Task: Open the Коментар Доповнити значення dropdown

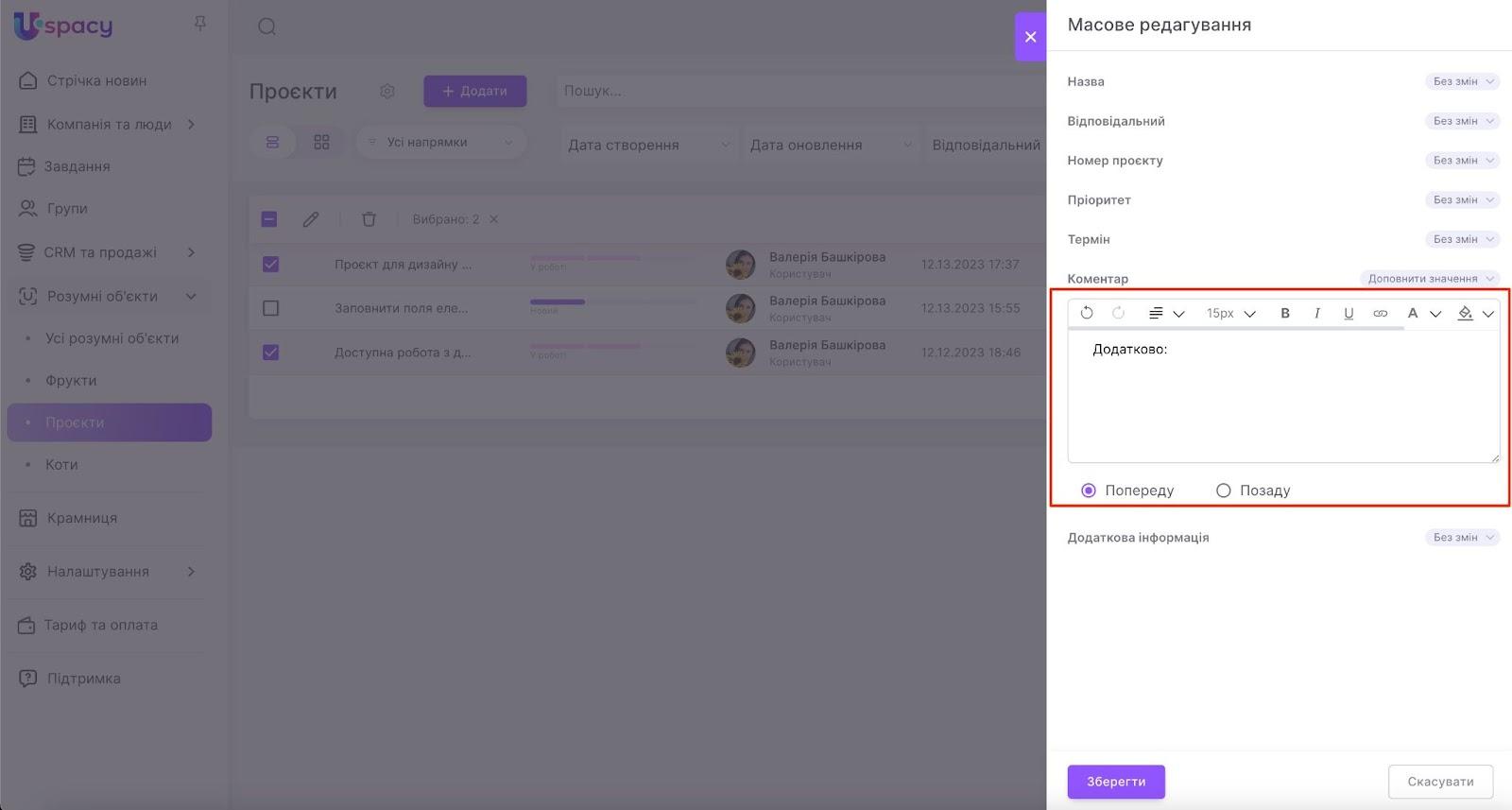Action: point(1430,279)
